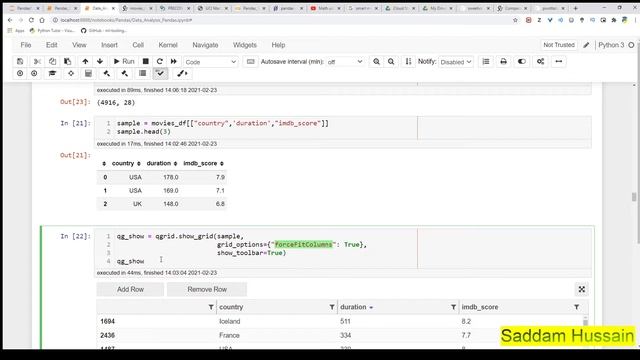This screenshot has width=640, height=360.
Task: Open the Help menu
Action: coord(278,45)
